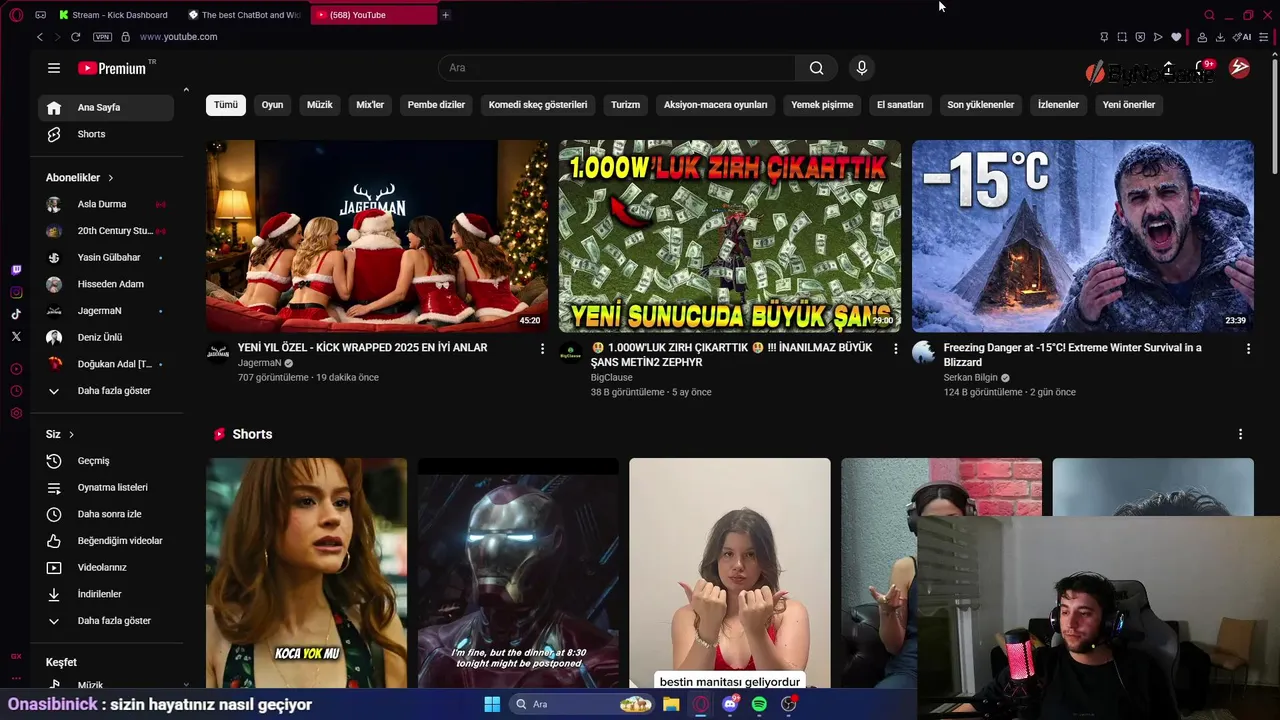Open YouTube notifications bell with 9+ badge

[x=1203, y=68]
